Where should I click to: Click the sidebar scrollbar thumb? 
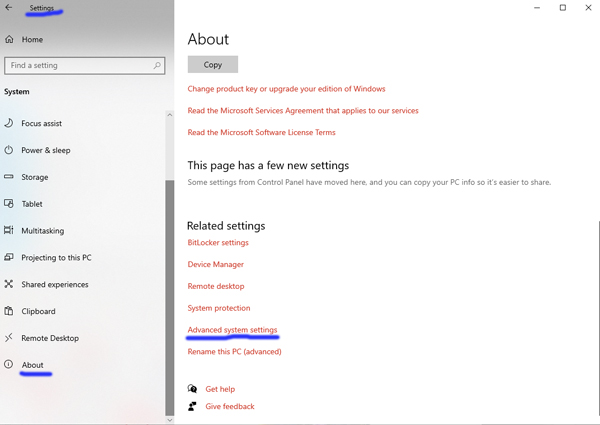coord(170,297)
